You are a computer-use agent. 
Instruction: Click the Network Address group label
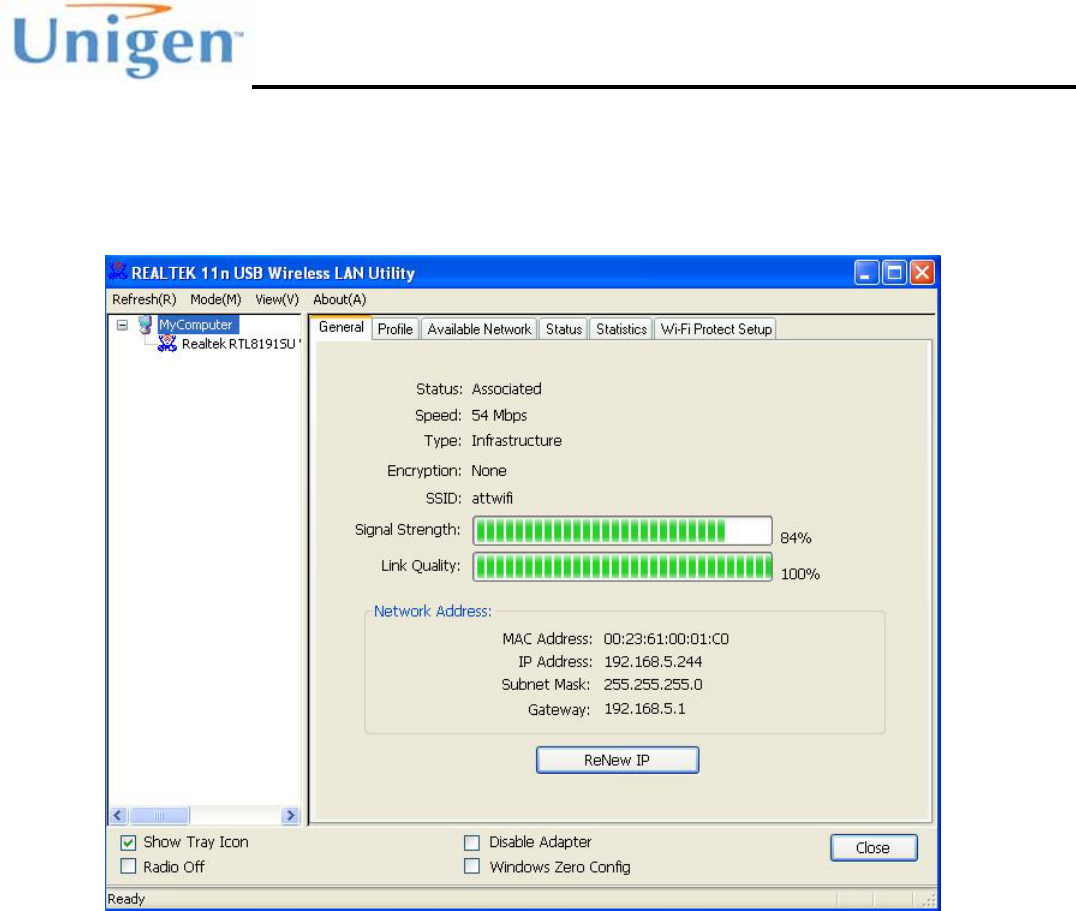[x=432, y=611]
